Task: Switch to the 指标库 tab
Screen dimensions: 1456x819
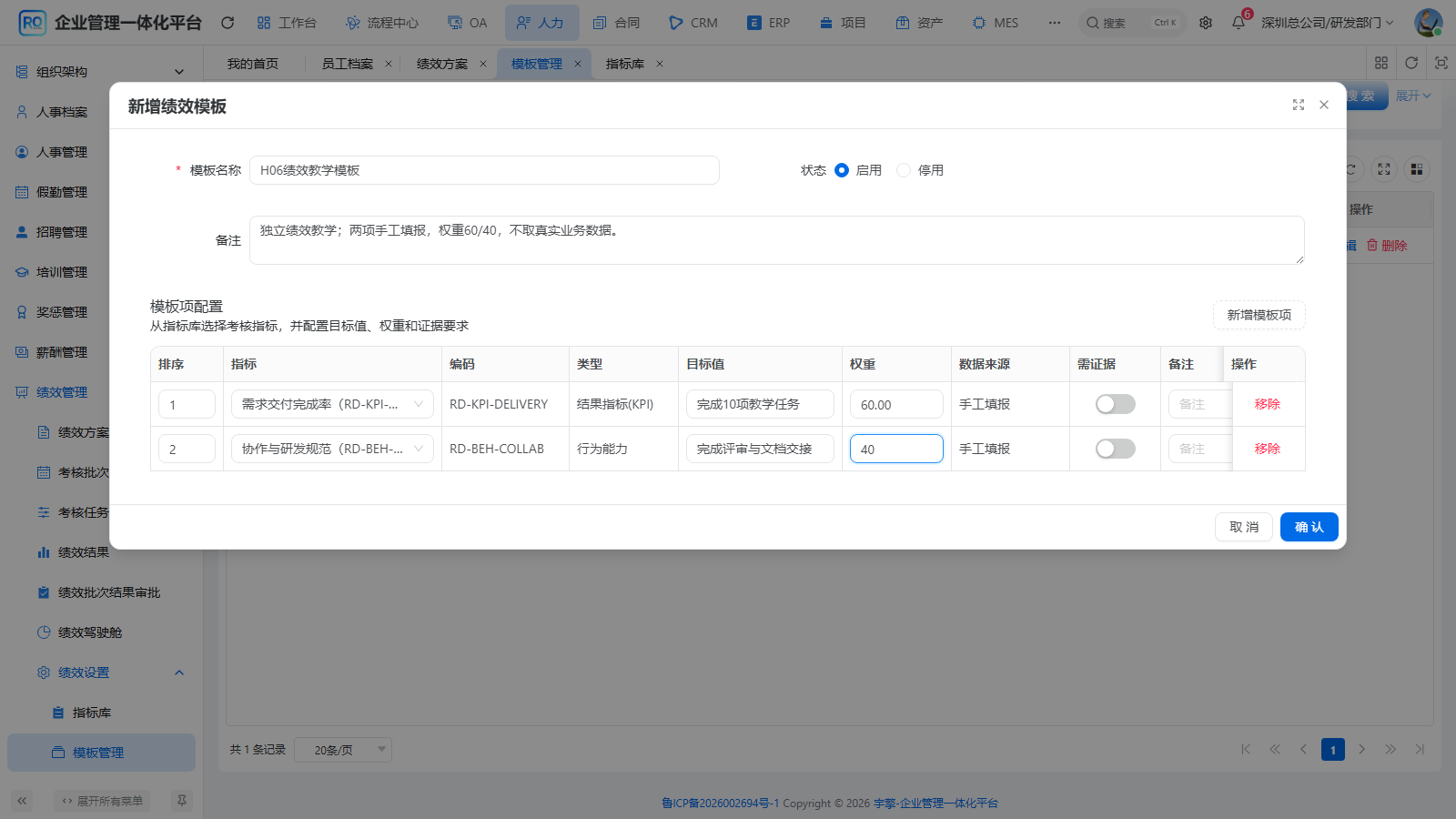Action: 625,64
